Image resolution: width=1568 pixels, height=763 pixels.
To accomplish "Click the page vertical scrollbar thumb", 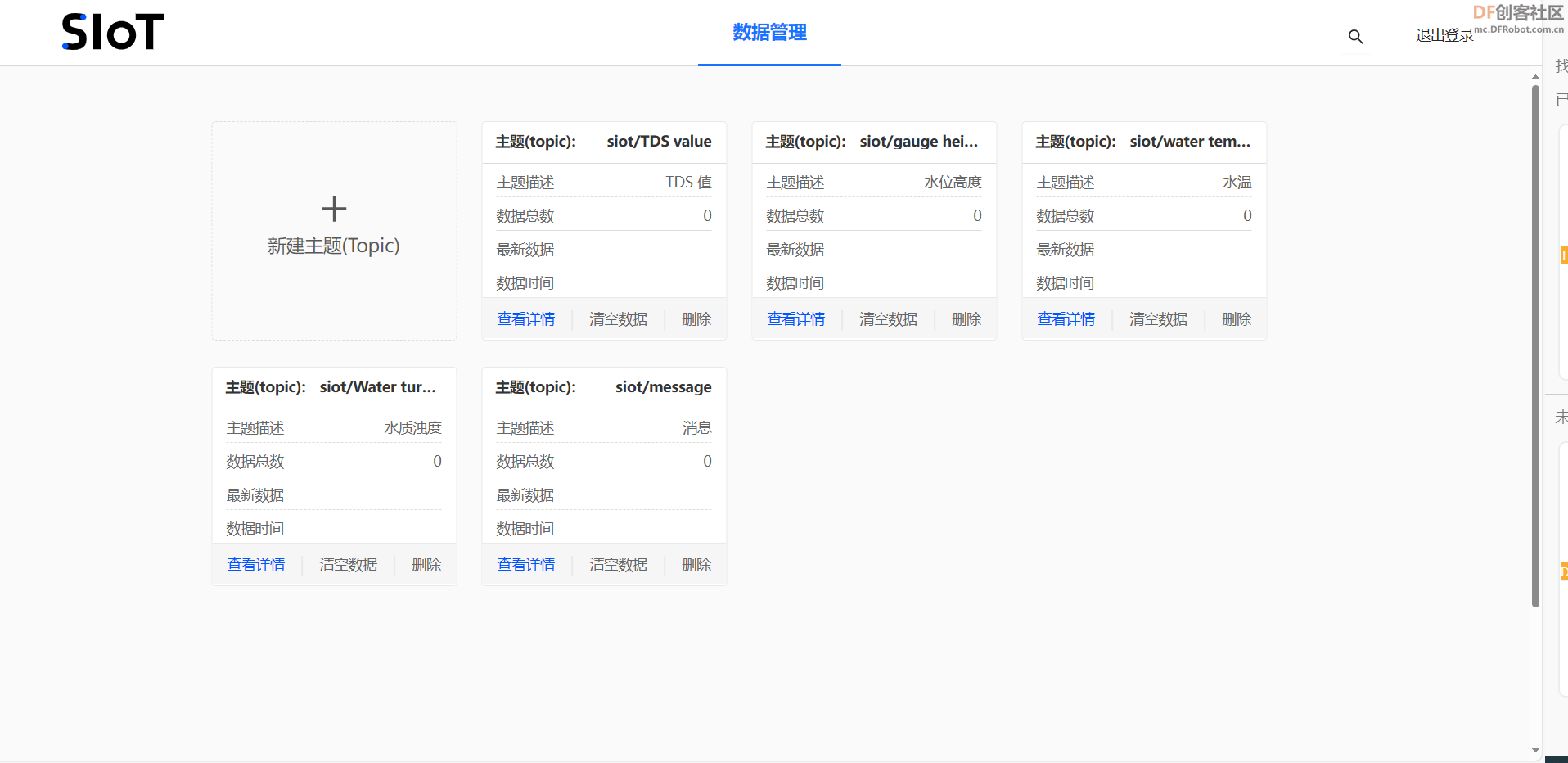I will [1535, 346].
